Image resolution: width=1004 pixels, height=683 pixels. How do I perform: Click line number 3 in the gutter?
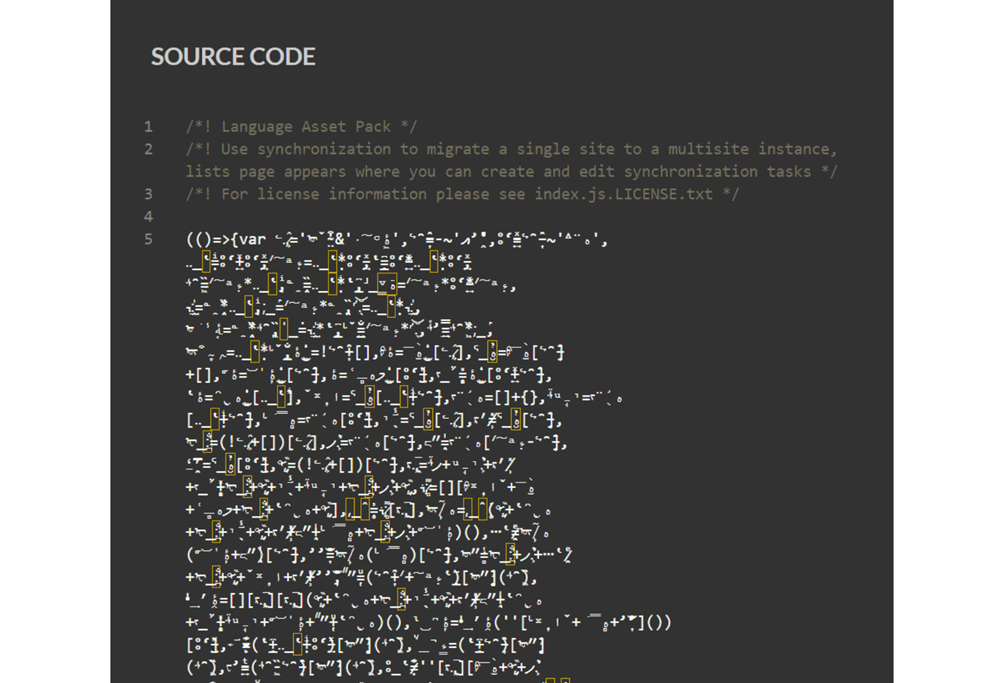pyautogui.click(x=148, y=194)
